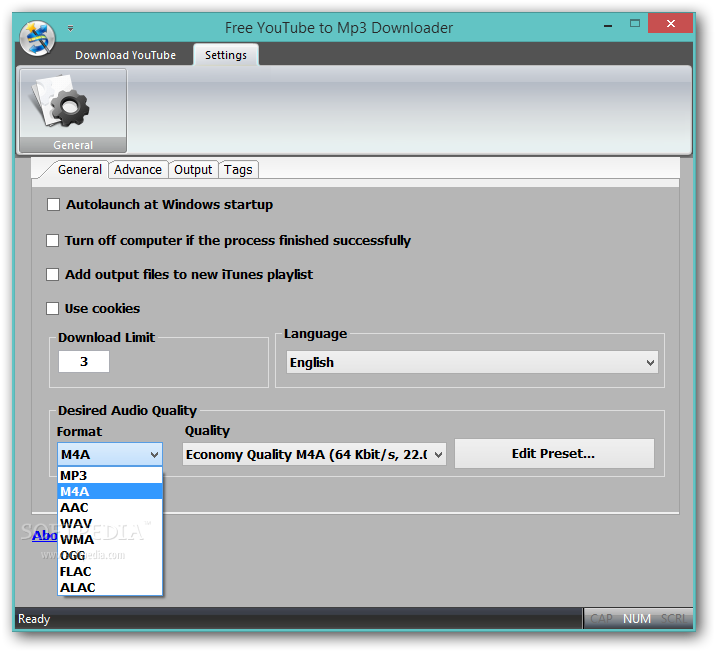The height and width of the screenshot is (652, 716).
Task: Pick WAV from the format list
Action: point(110,523)
